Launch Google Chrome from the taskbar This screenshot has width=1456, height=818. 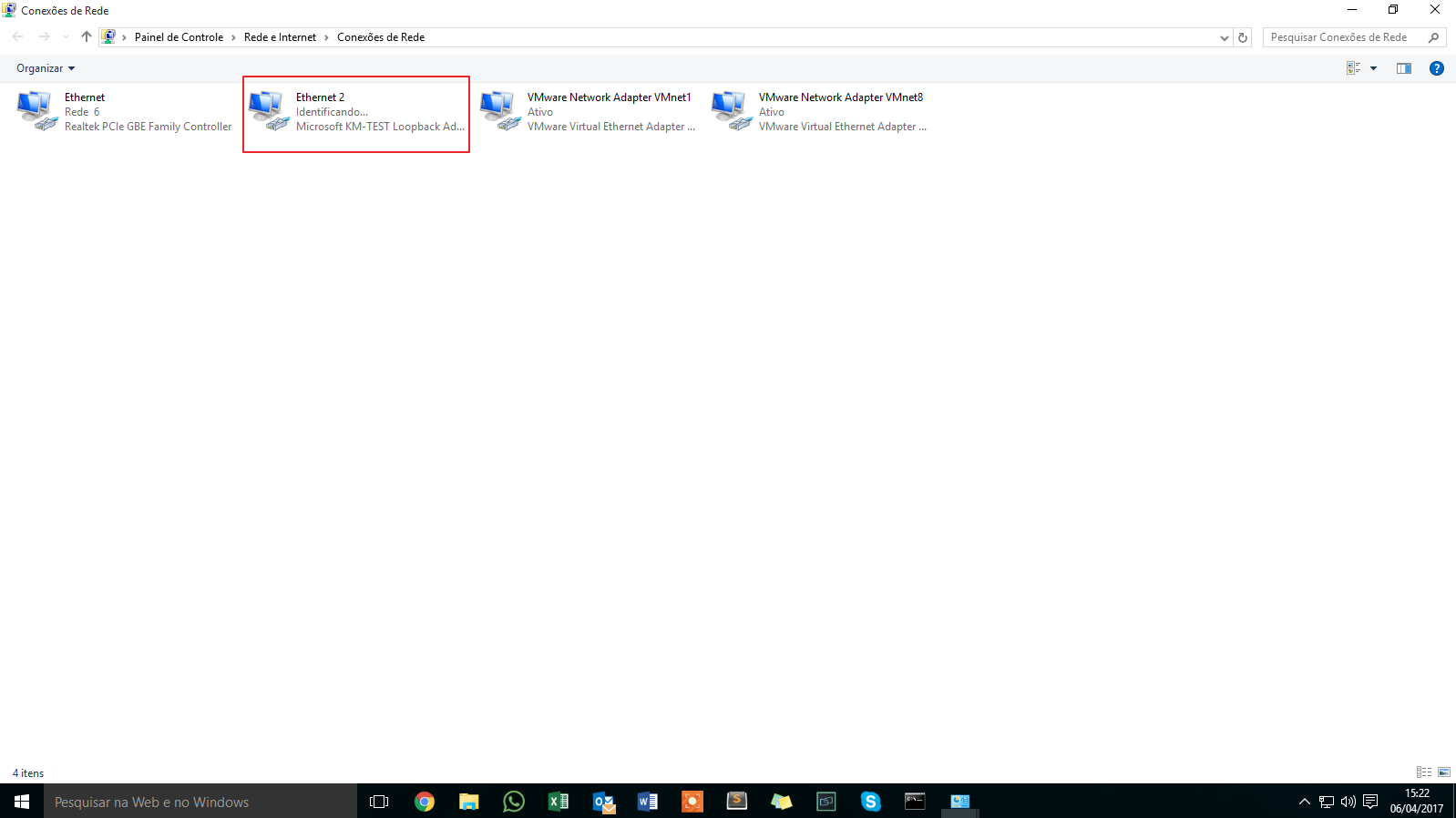click(x=425, y=802)
